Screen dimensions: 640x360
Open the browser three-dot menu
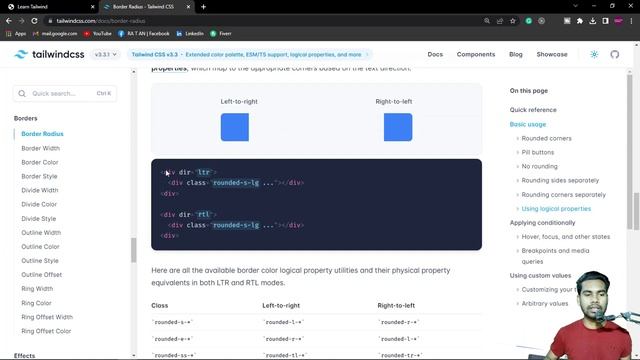pos(631,21)
